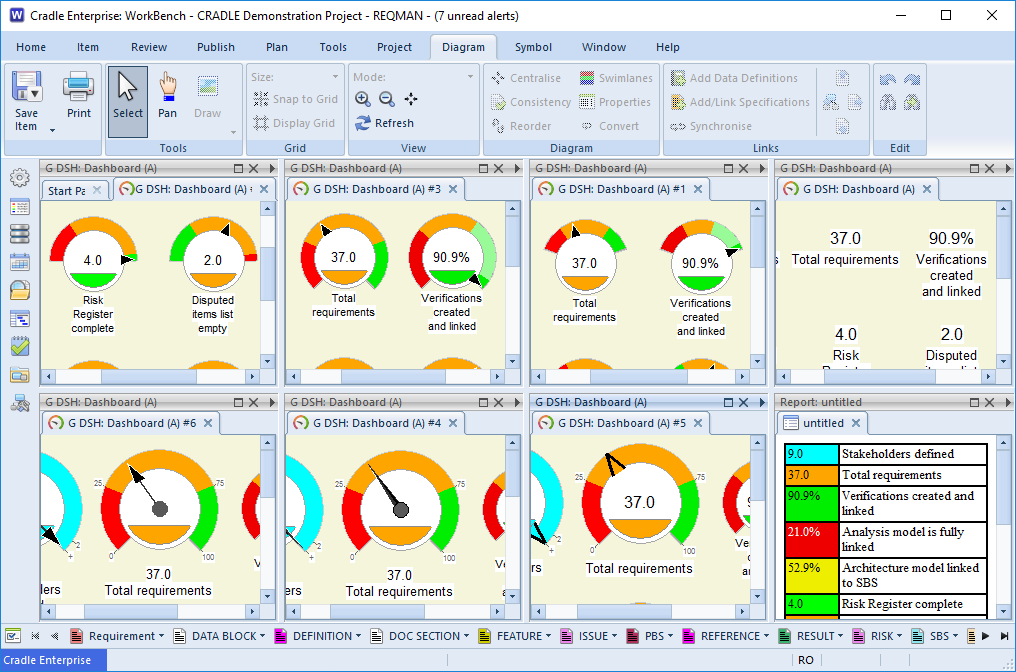The width and height of the screenshot is (1016, 672).
Task: Close the untitled report tab
Action: coord(856,423)
